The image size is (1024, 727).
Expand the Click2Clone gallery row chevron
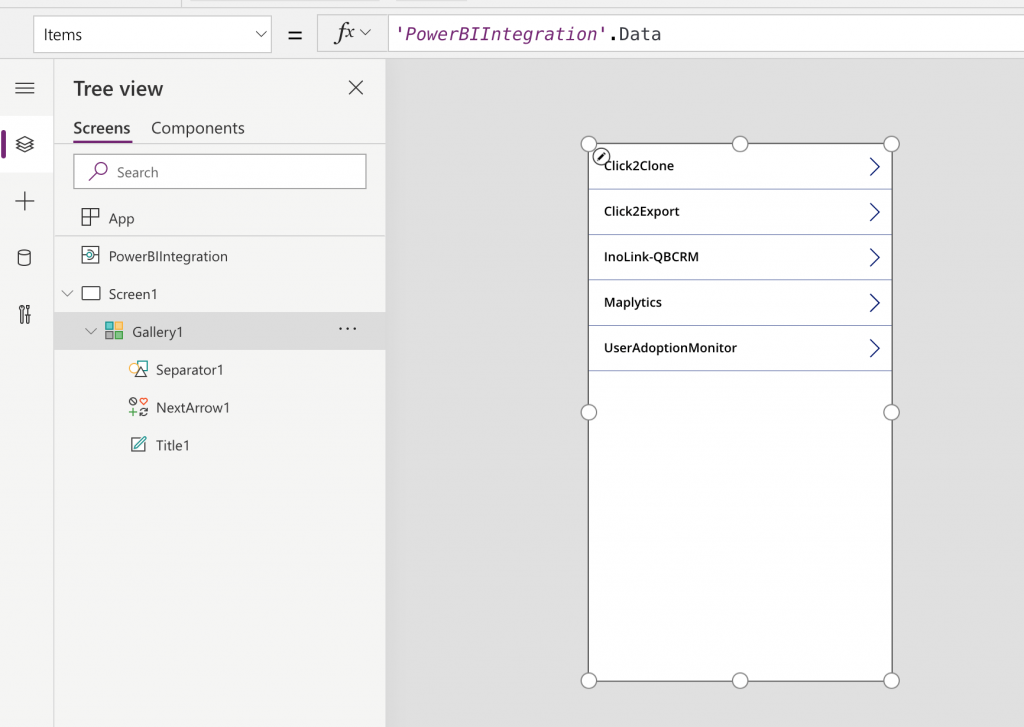click(874, 165)
